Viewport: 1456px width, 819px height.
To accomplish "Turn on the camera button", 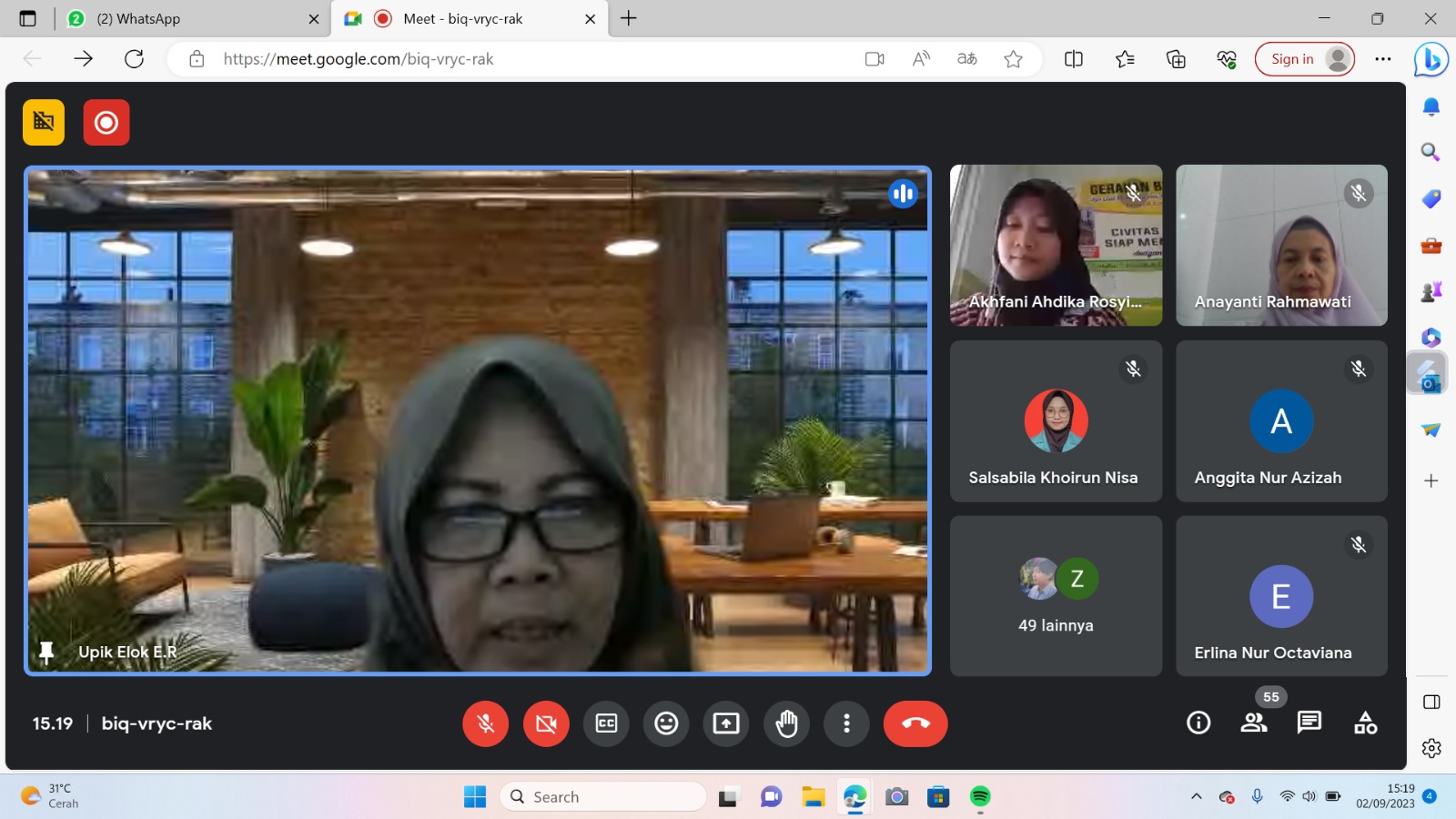I will (546, 723).
